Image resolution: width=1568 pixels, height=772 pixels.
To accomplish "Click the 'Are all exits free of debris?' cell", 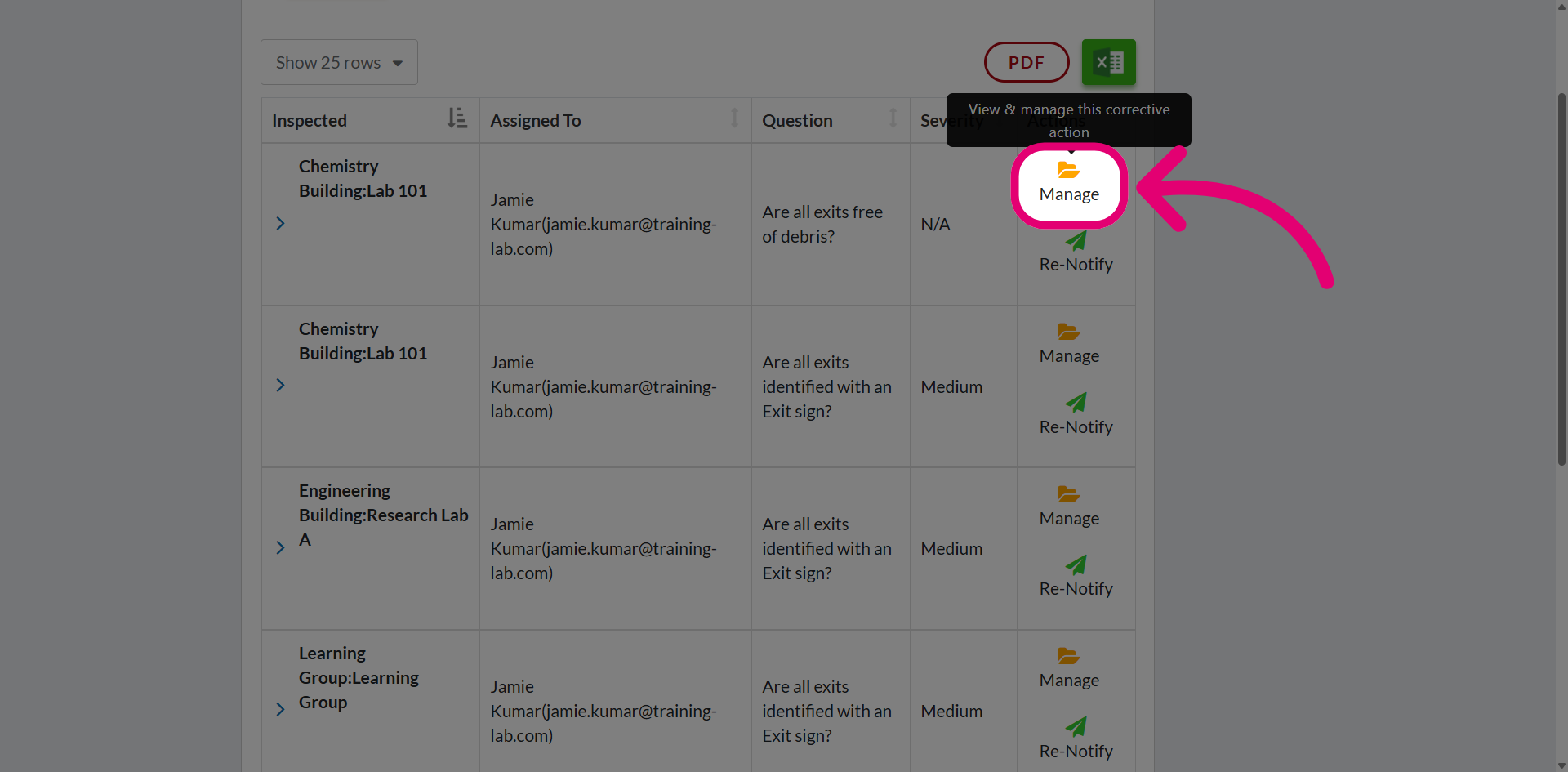I will pos(831,224).
